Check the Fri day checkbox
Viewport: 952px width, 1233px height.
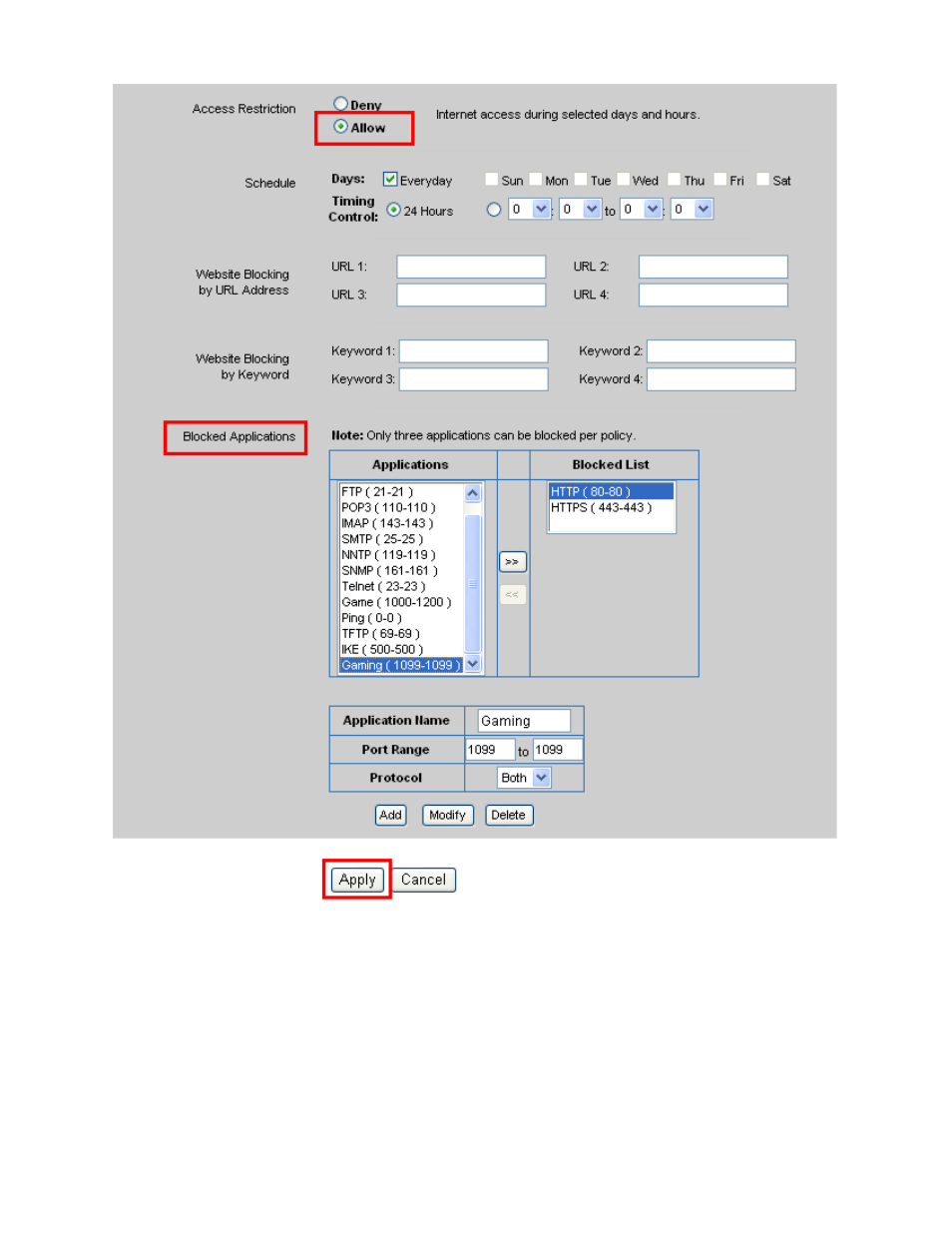(719, 180)
